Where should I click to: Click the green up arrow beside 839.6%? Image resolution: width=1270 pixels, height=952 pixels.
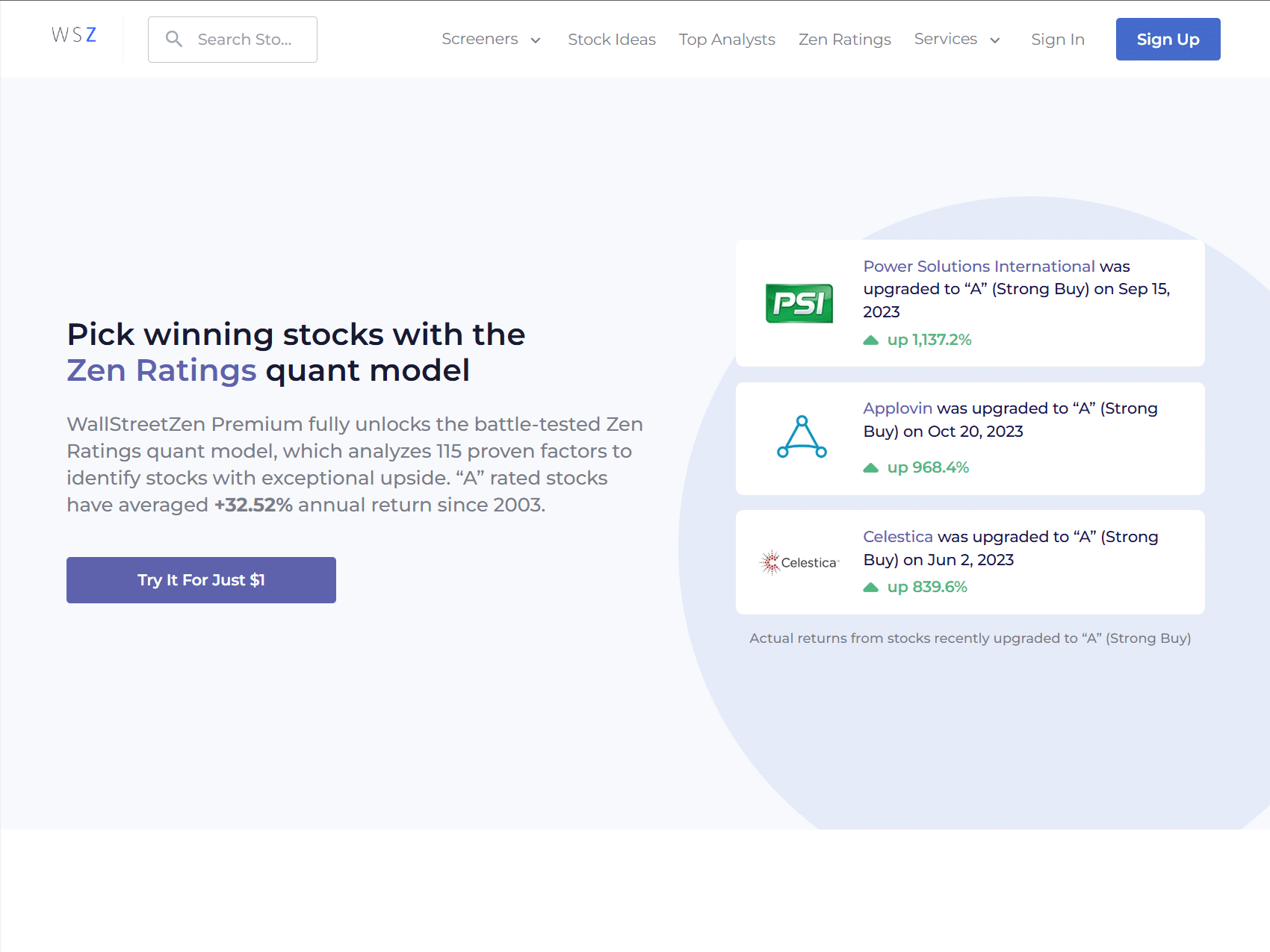click(x=871, y=587)
